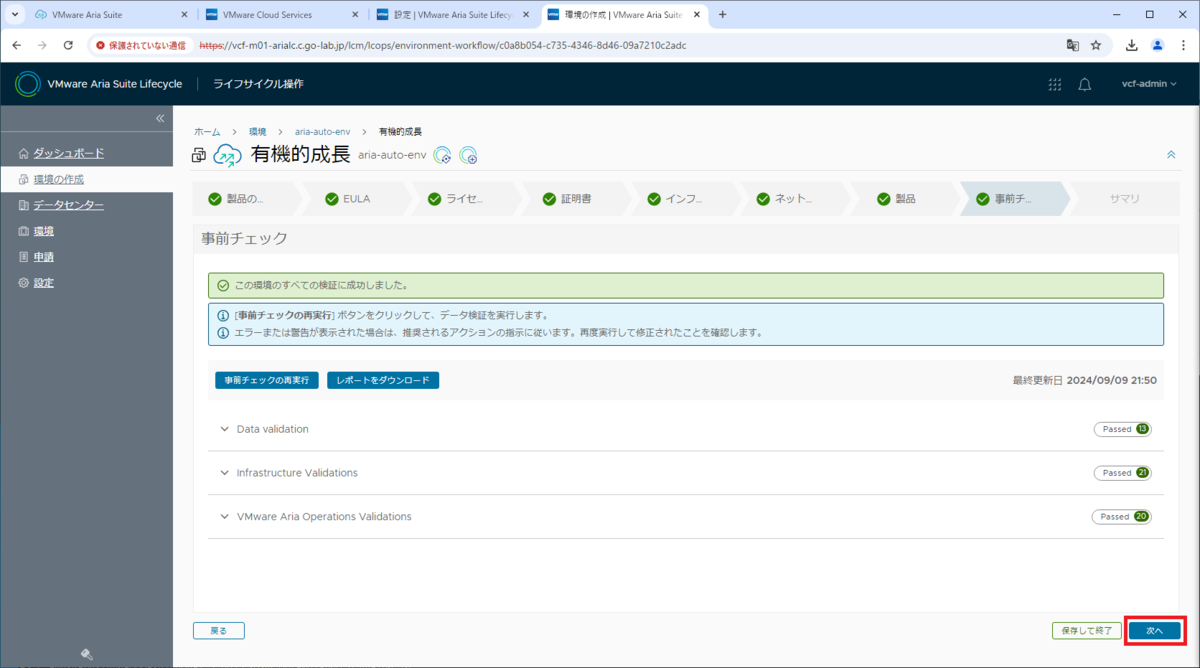Click the 戻る button

pyautogui.click(x=219, y=631)
